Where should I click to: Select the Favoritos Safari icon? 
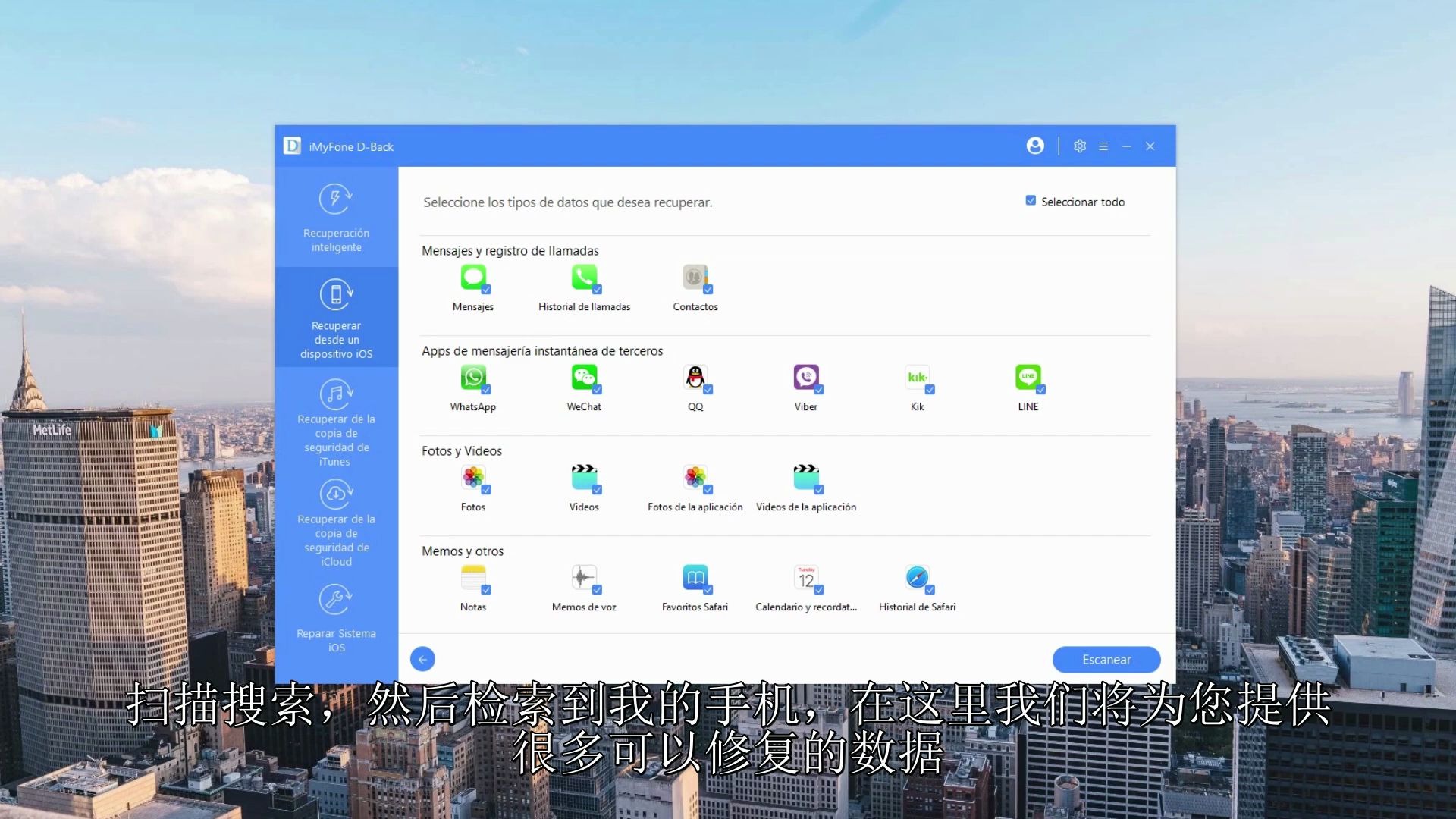click(x=695, y=578)
